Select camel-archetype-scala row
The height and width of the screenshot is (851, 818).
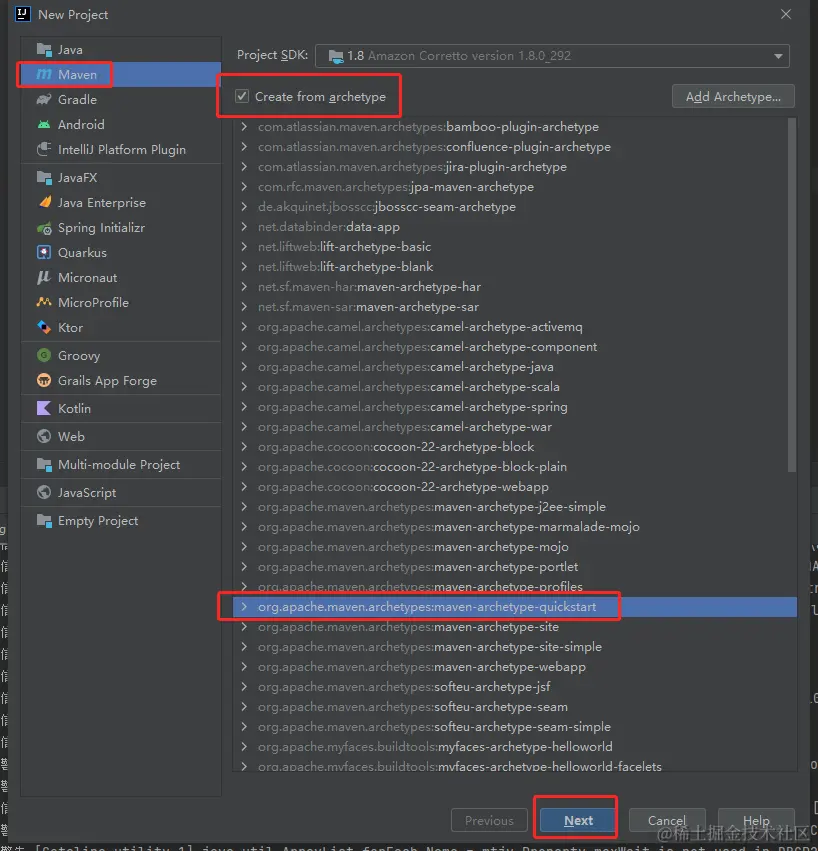(515, 387)
